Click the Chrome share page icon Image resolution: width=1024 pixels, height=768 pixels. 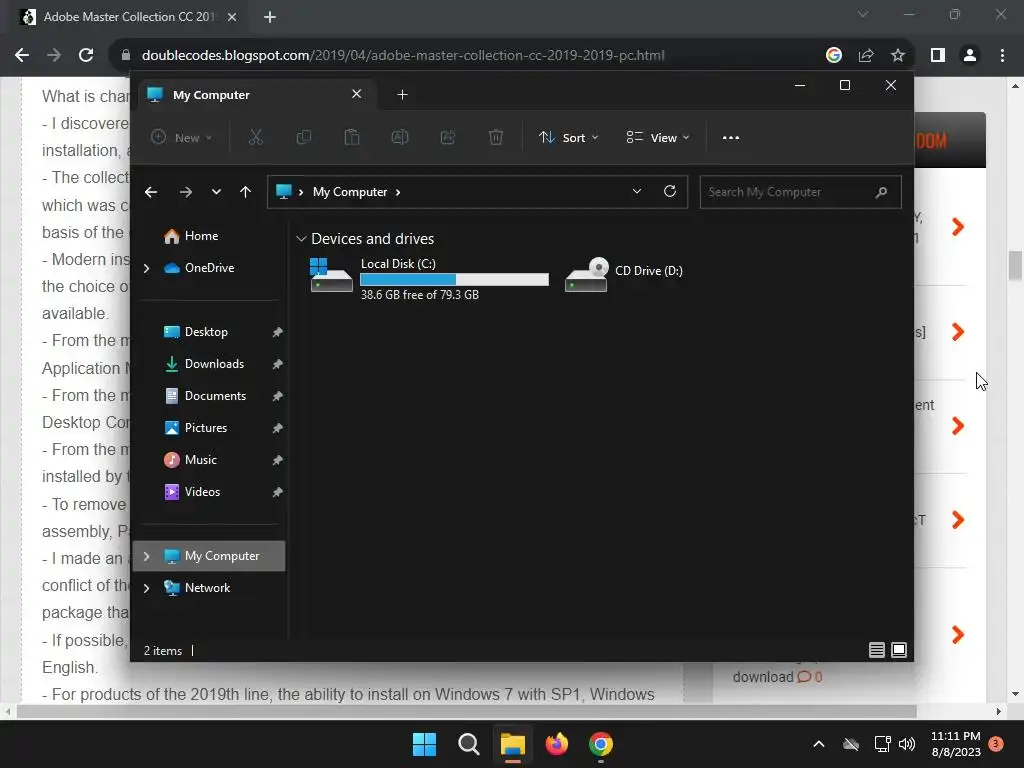[x=866, y=56]
